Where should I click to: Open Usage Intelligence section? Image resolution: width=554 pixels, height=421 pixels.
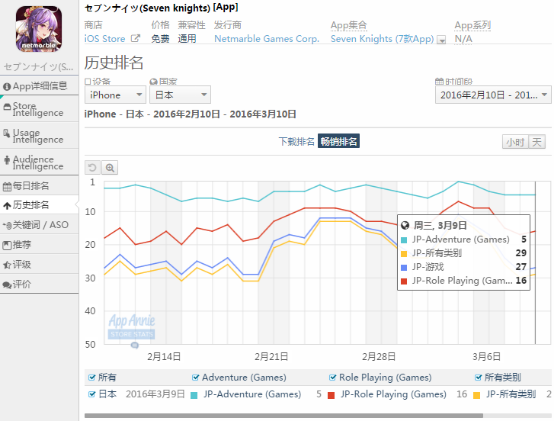click(39, 136)
